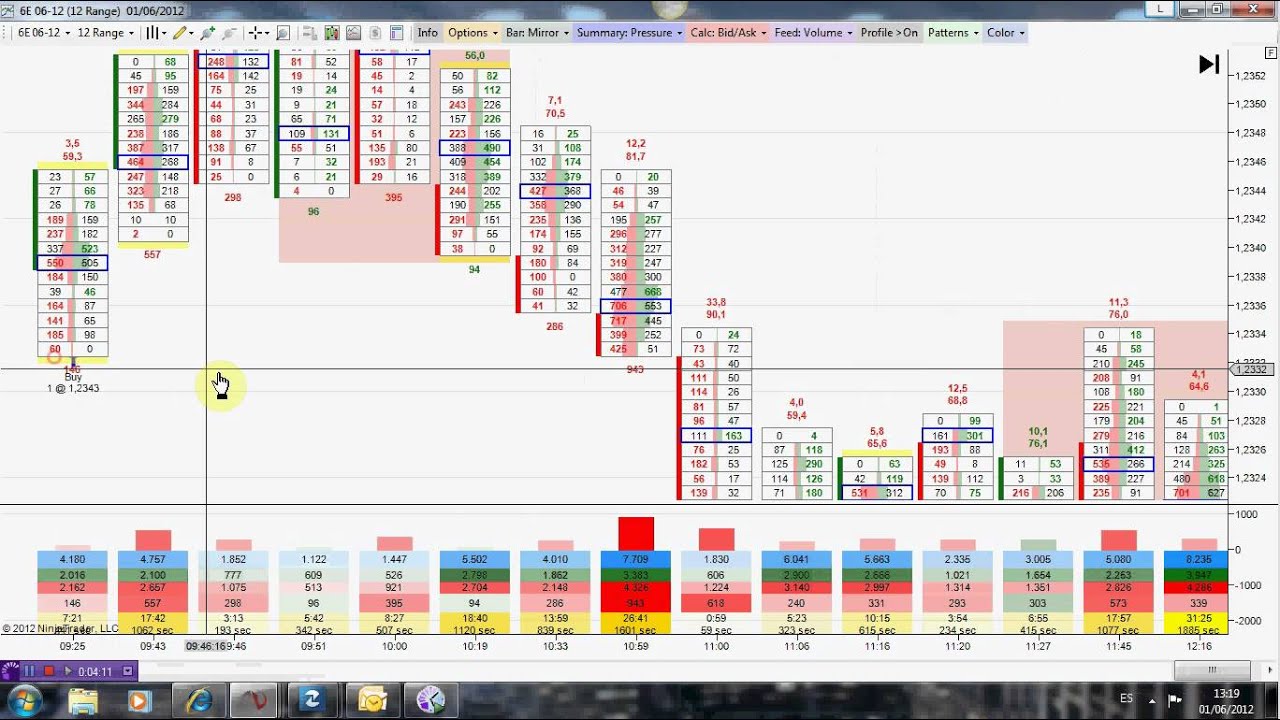This screenshot has width=1280, height=720.
Task: Open the candlestick indicators icon
Action: 332,33
